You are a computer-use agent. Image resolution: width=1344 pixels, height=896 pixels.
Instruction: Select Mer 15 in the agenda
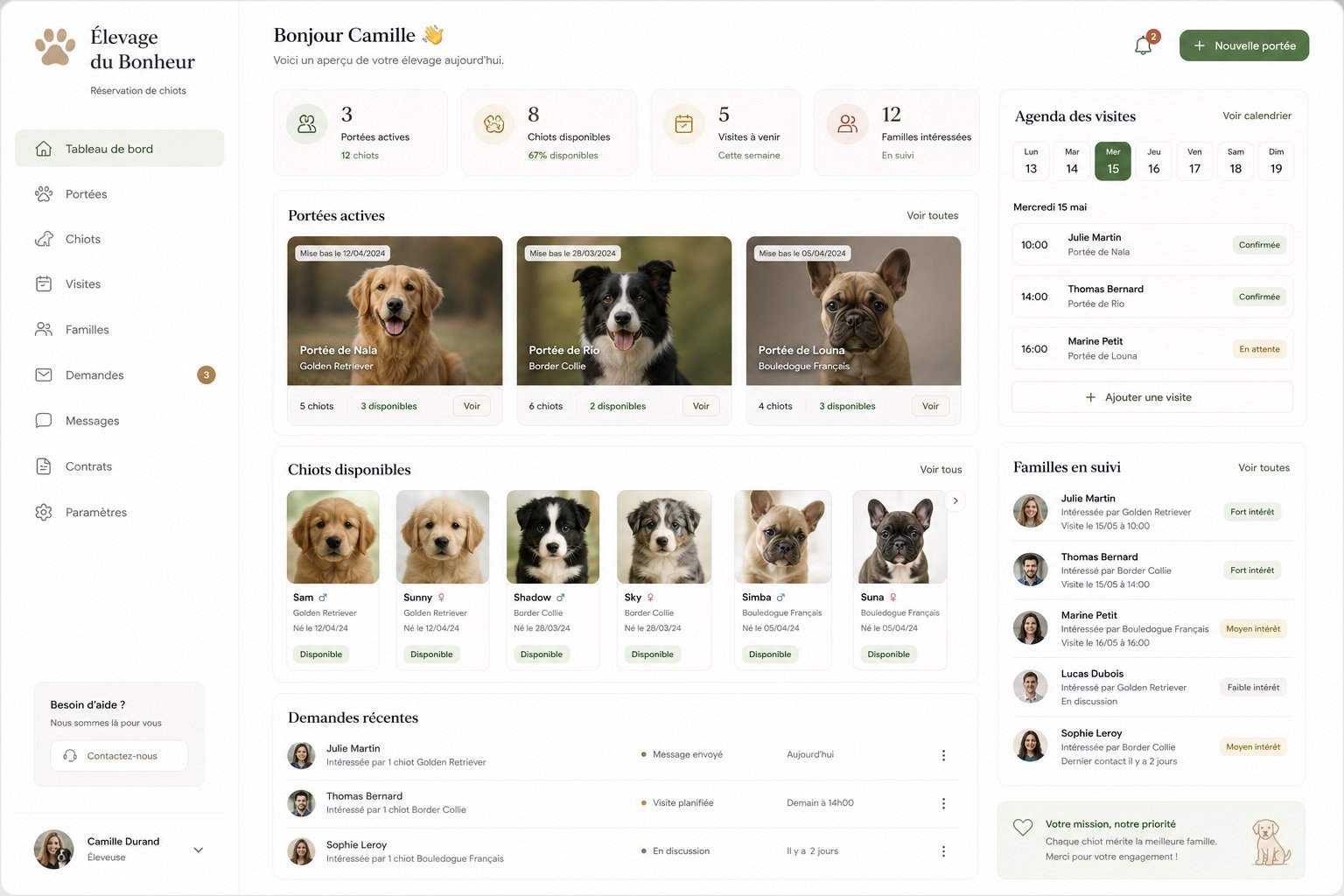[x=1113, y=161]
